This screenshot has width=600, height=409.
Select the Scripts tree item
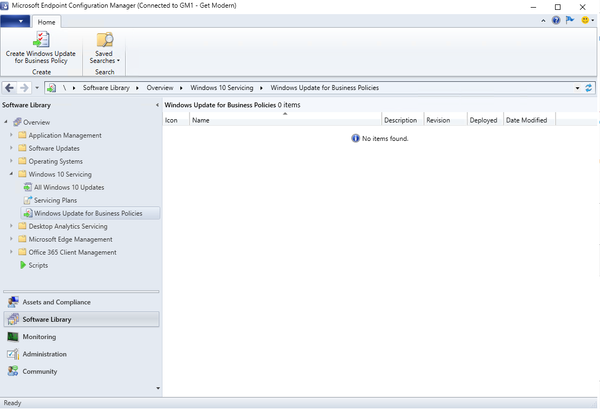pos(38,265)
